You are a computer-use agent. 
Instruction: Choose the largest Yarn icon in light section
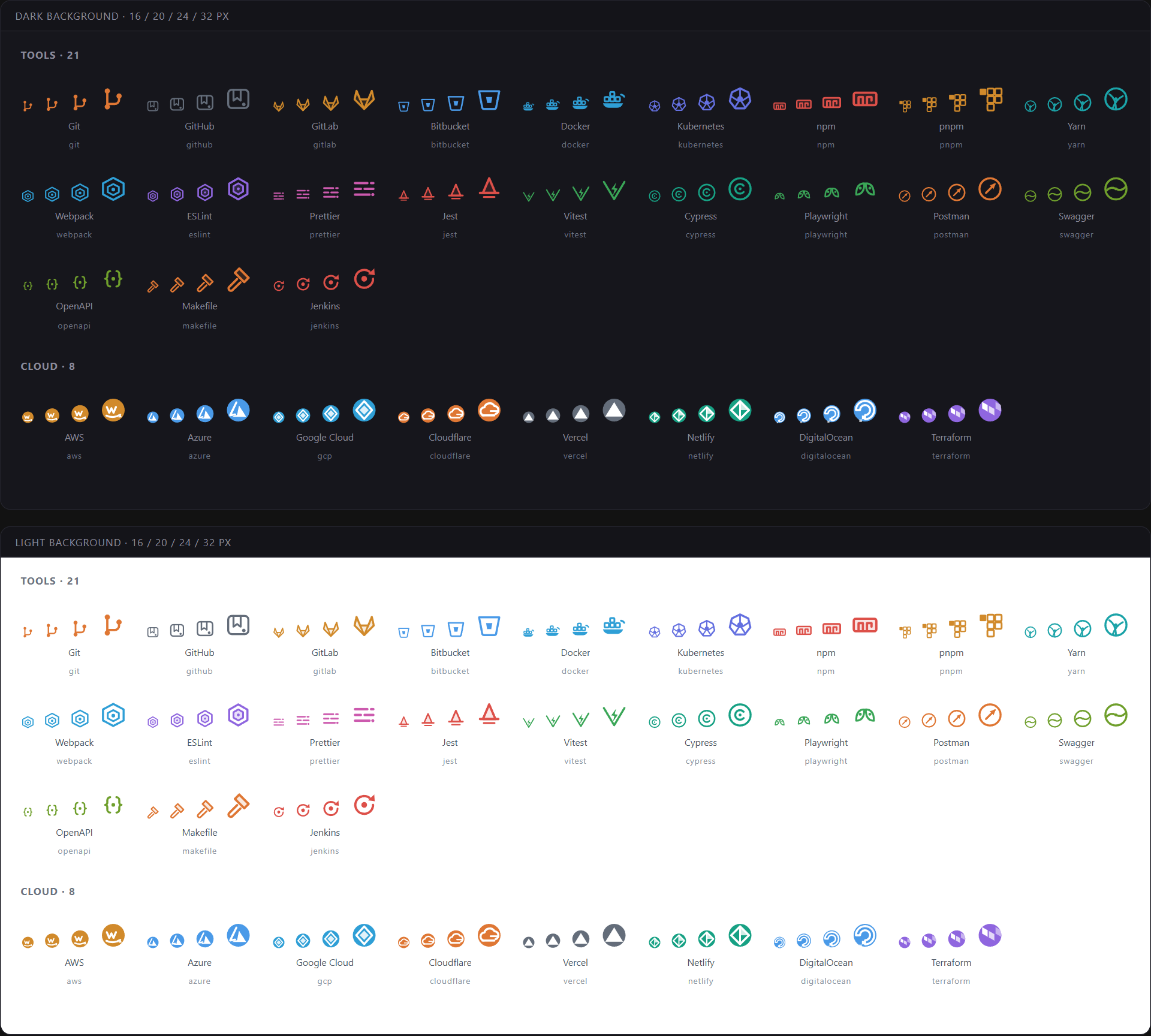pyautogui.click(x=1116, y=625)
